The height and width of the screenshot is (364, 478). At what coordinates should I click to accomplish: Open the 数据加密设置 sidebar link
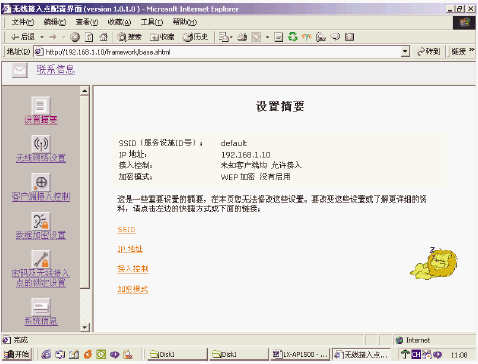coord(41,235)
